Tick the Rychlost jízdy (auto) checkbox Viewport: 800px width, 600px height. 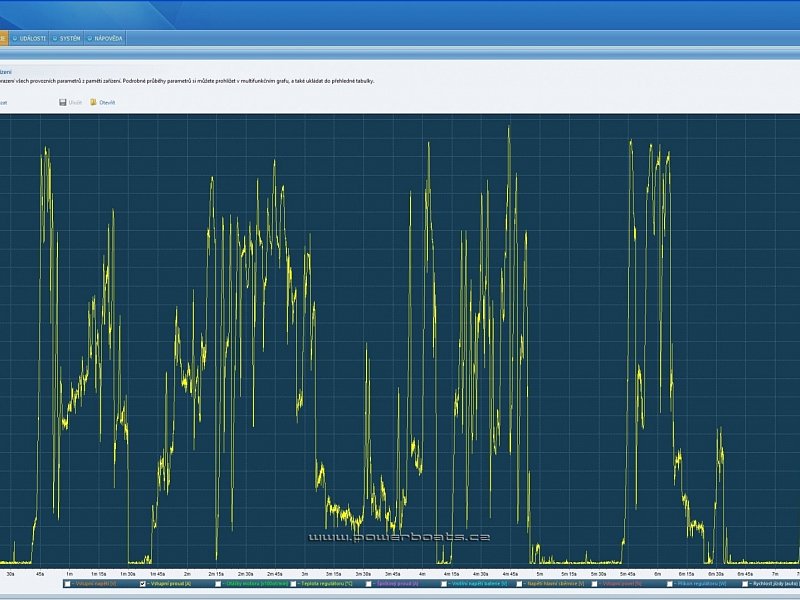click(x=745, y=584)
